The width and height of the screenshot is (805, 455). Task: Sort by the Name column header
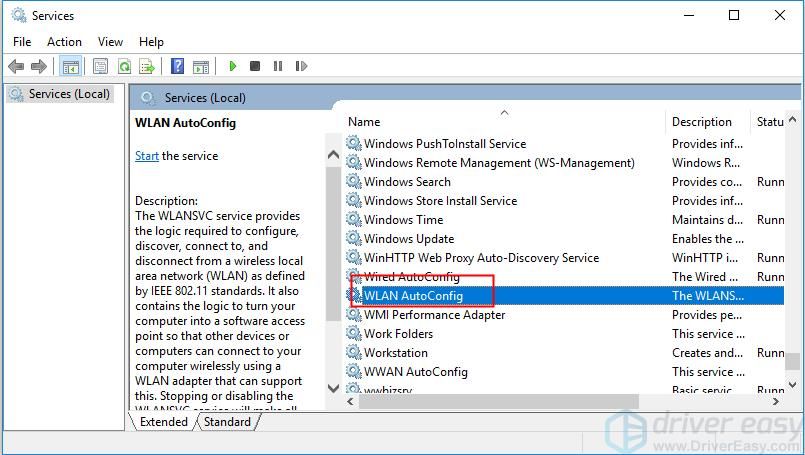[x=364, y=122]
